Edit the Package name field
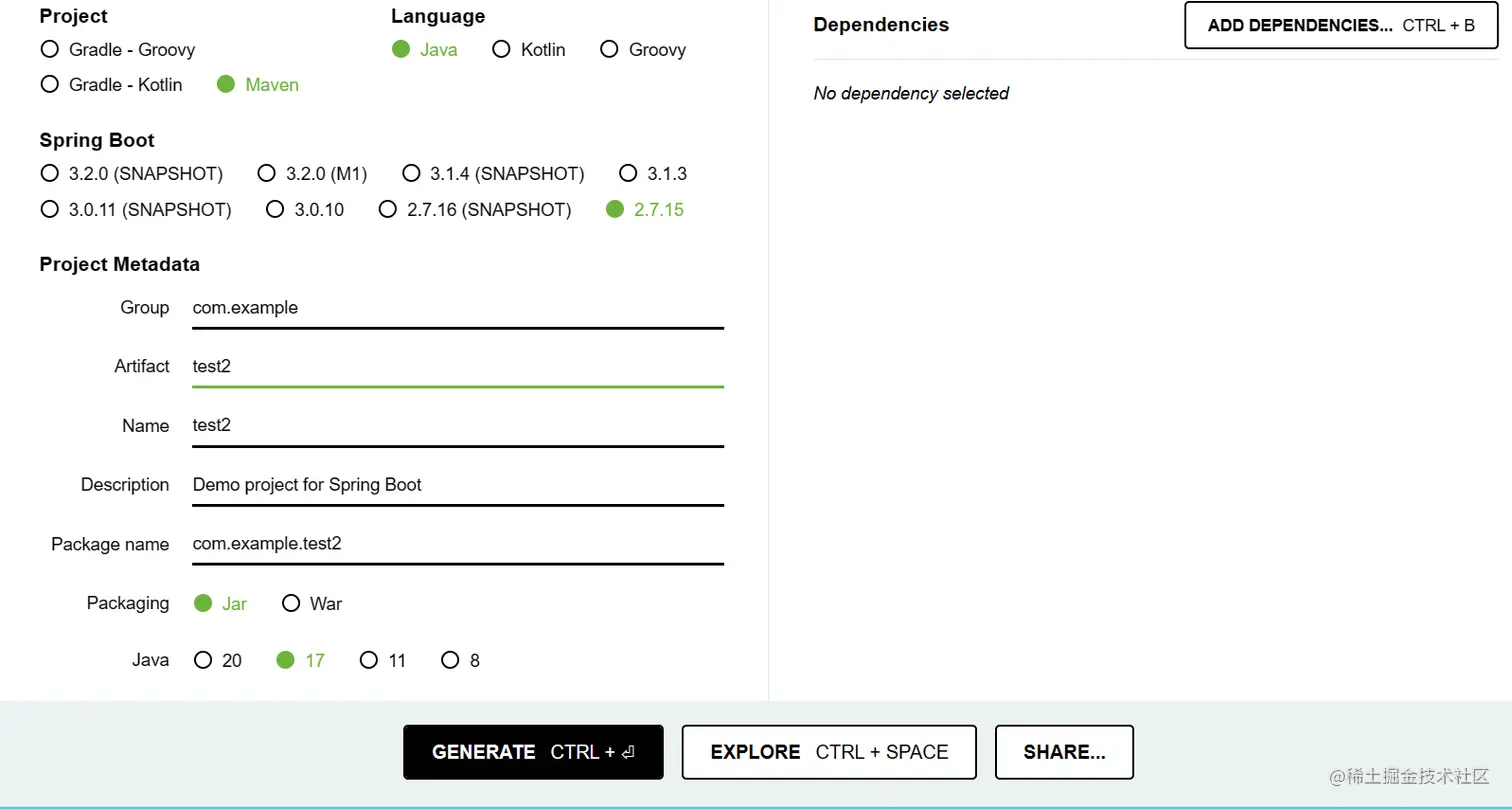The width and height of the screenshot is (1512, 809). click(458, 544)
